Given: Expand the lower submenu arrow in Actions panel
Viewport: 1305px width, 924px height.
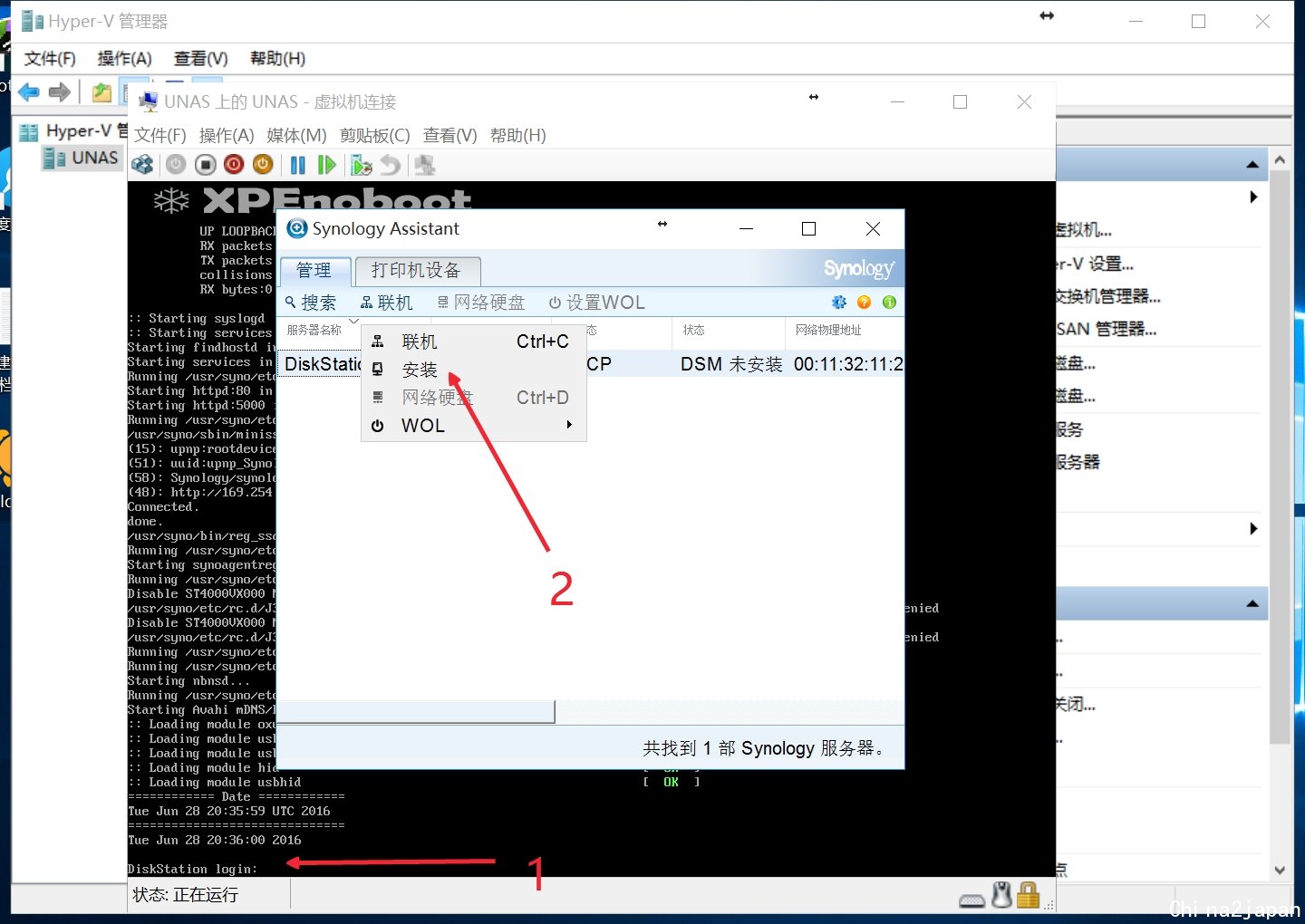Looking at the screenshot, I should tap(1253, 528).
